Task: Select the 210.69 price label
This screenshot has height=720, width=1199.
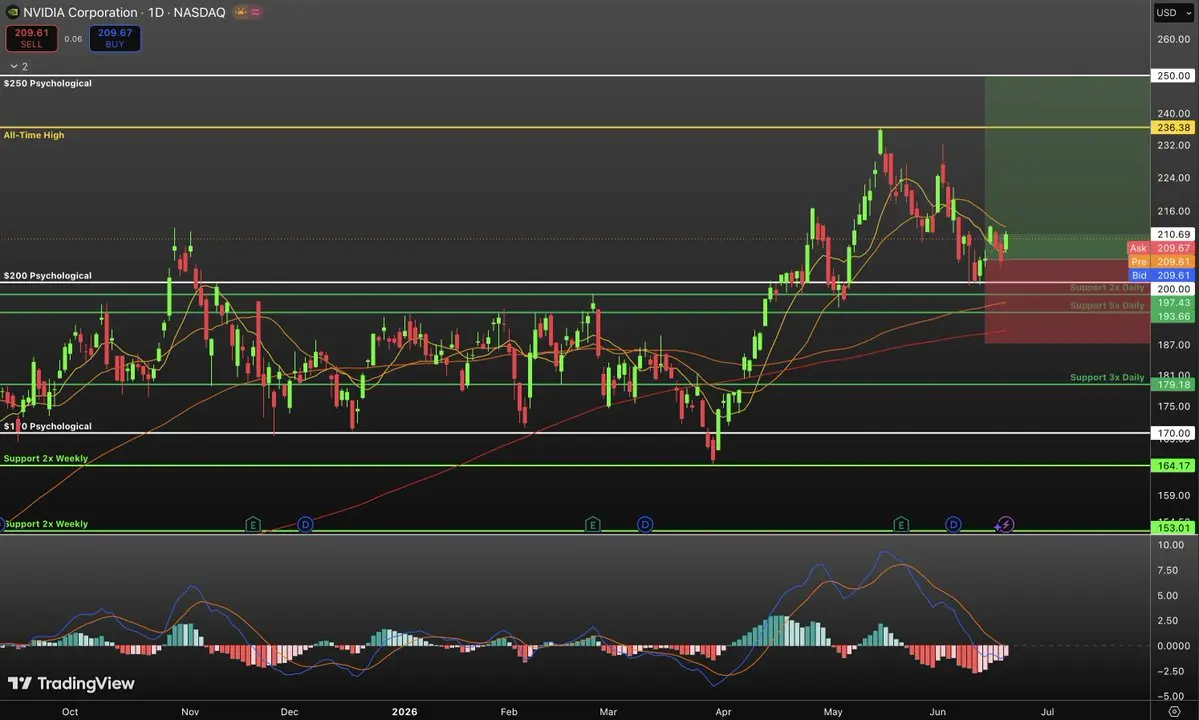Action: (x=1173, y=235)
